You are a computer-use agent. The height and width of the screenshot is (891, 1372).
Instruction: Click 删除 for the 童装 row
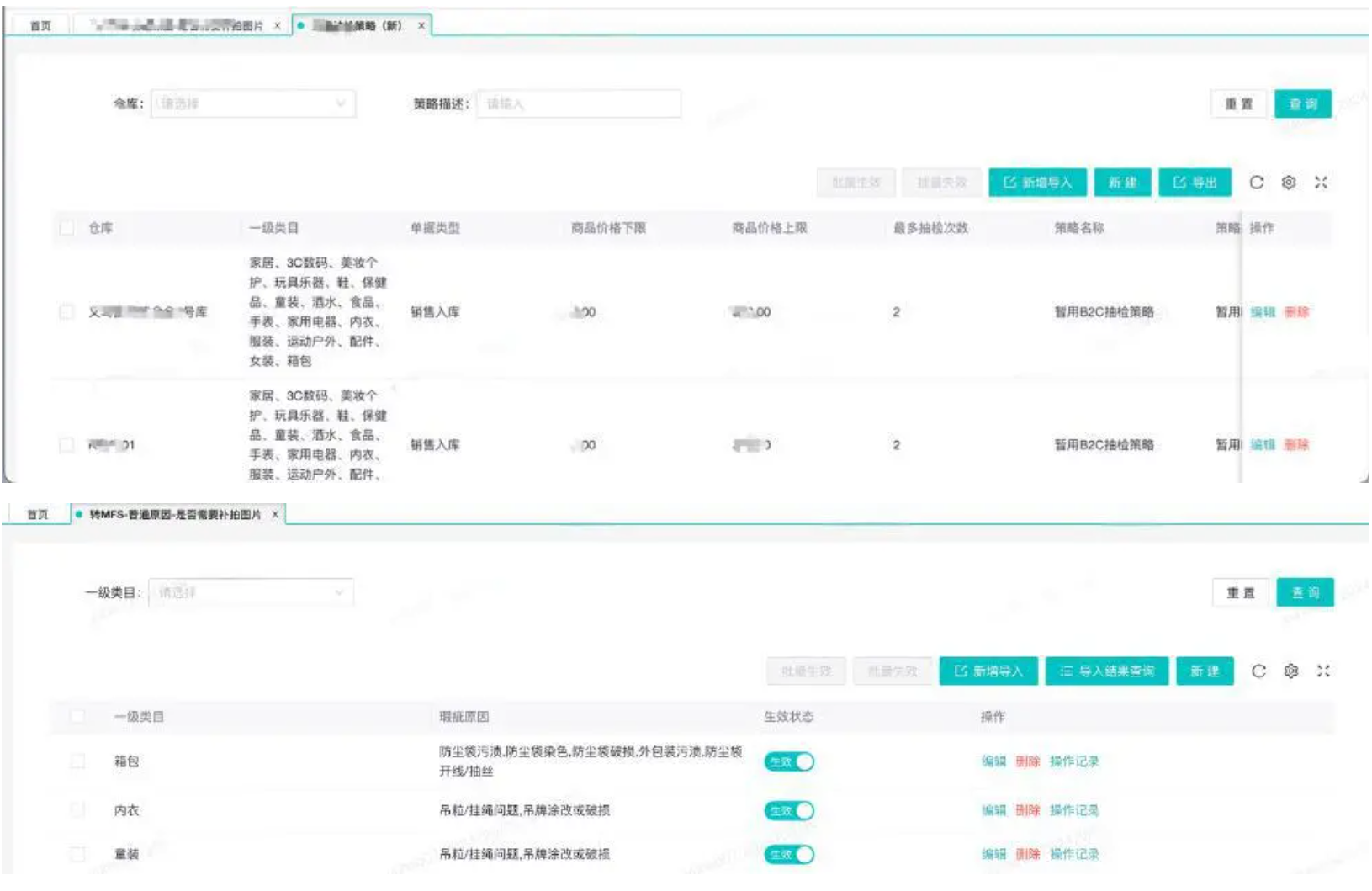coord(1027,853)
